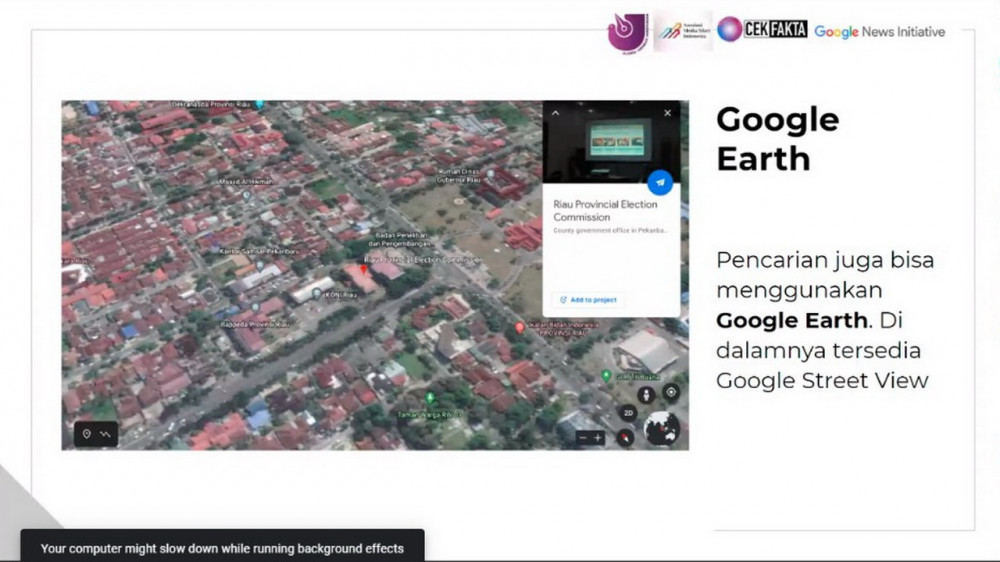Zoom in with the plus button
Viewport: 1000px width, 562px height.
[599, 437]
